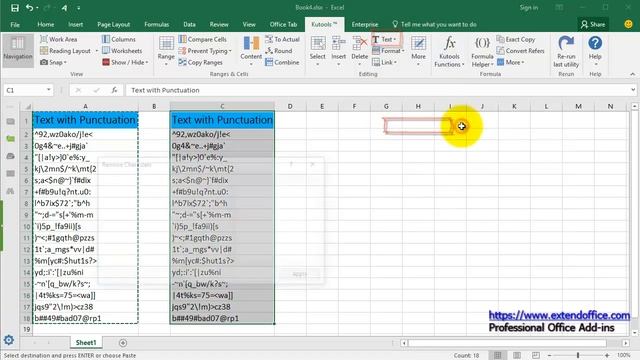Open the File menu
Screen dimensions: 640x360
[x=15, y=24]
